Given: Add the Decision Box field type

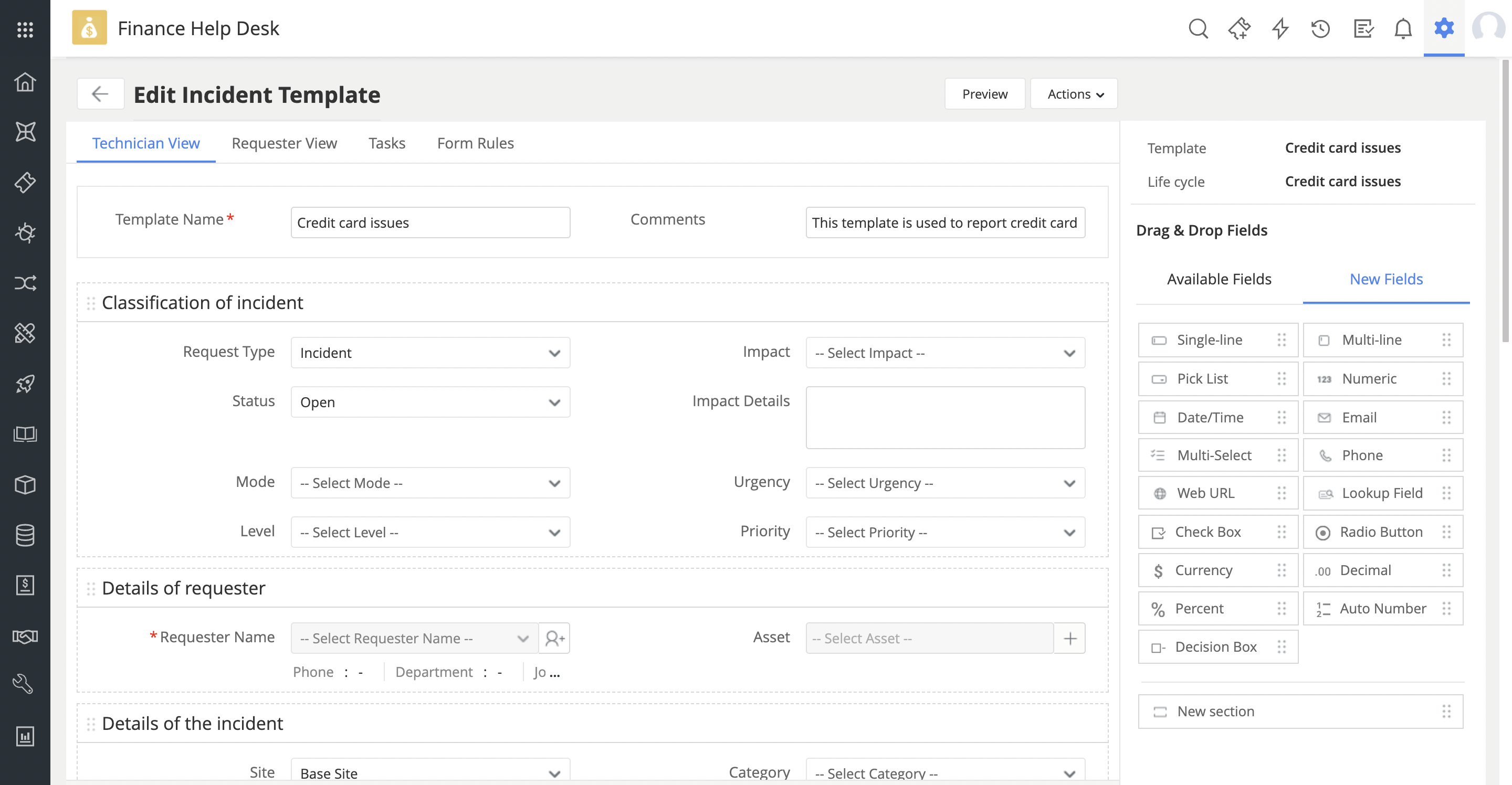Looking at the screenshot, I should [1216, 646].
